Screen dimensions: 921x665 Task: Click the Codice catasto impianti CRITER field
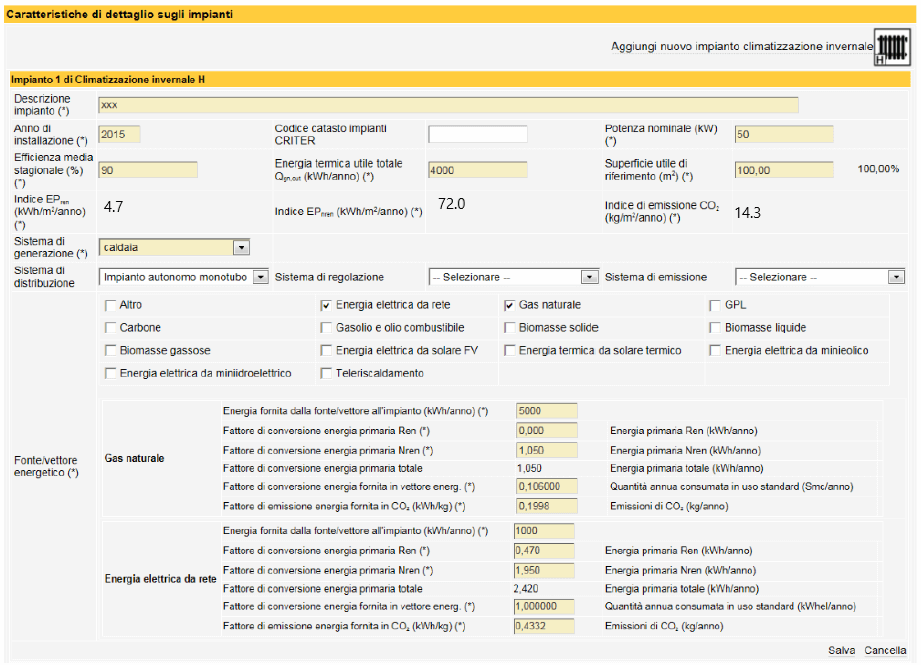coord(478,135)
